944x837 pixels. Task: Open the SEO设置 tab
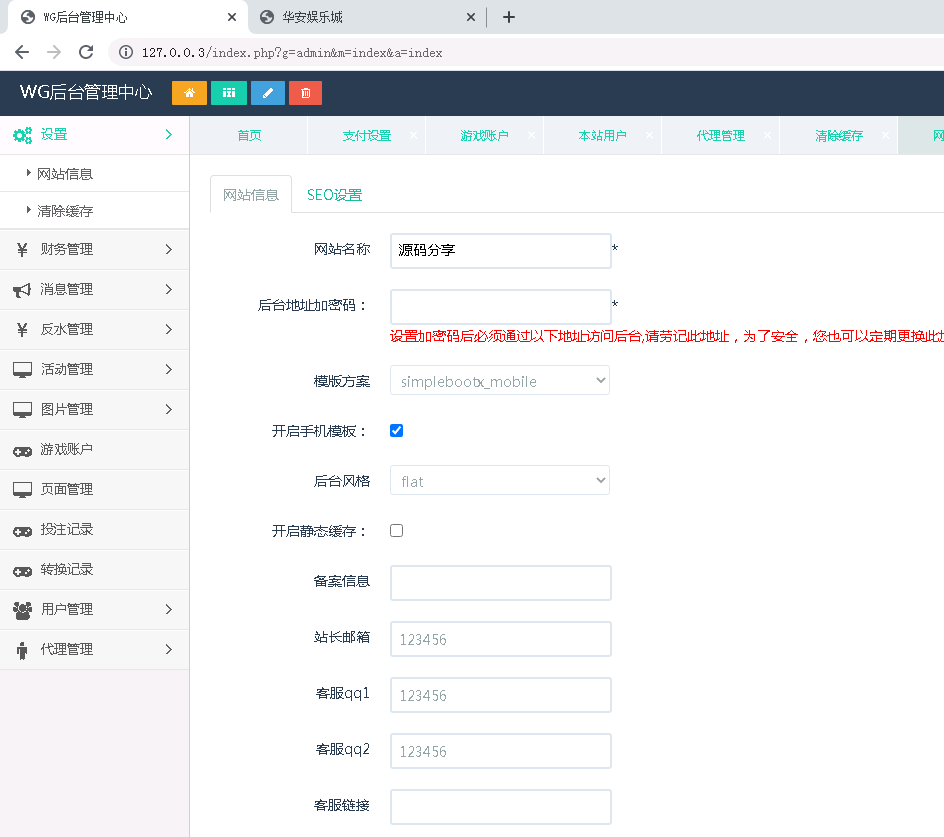click(x=334, y=195)
